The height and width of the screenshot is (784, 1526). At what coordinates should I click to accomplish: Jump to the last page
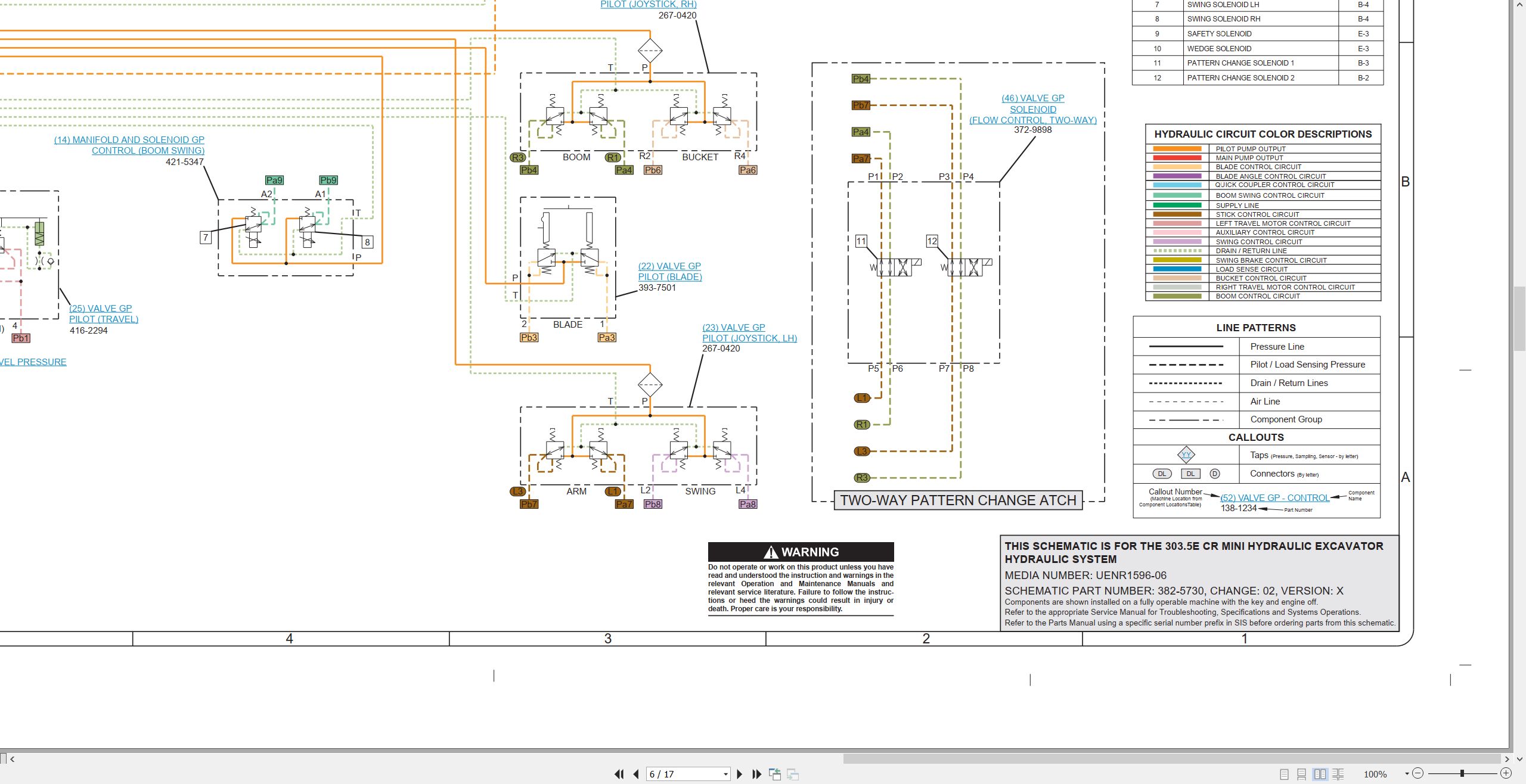coord(757,774)
